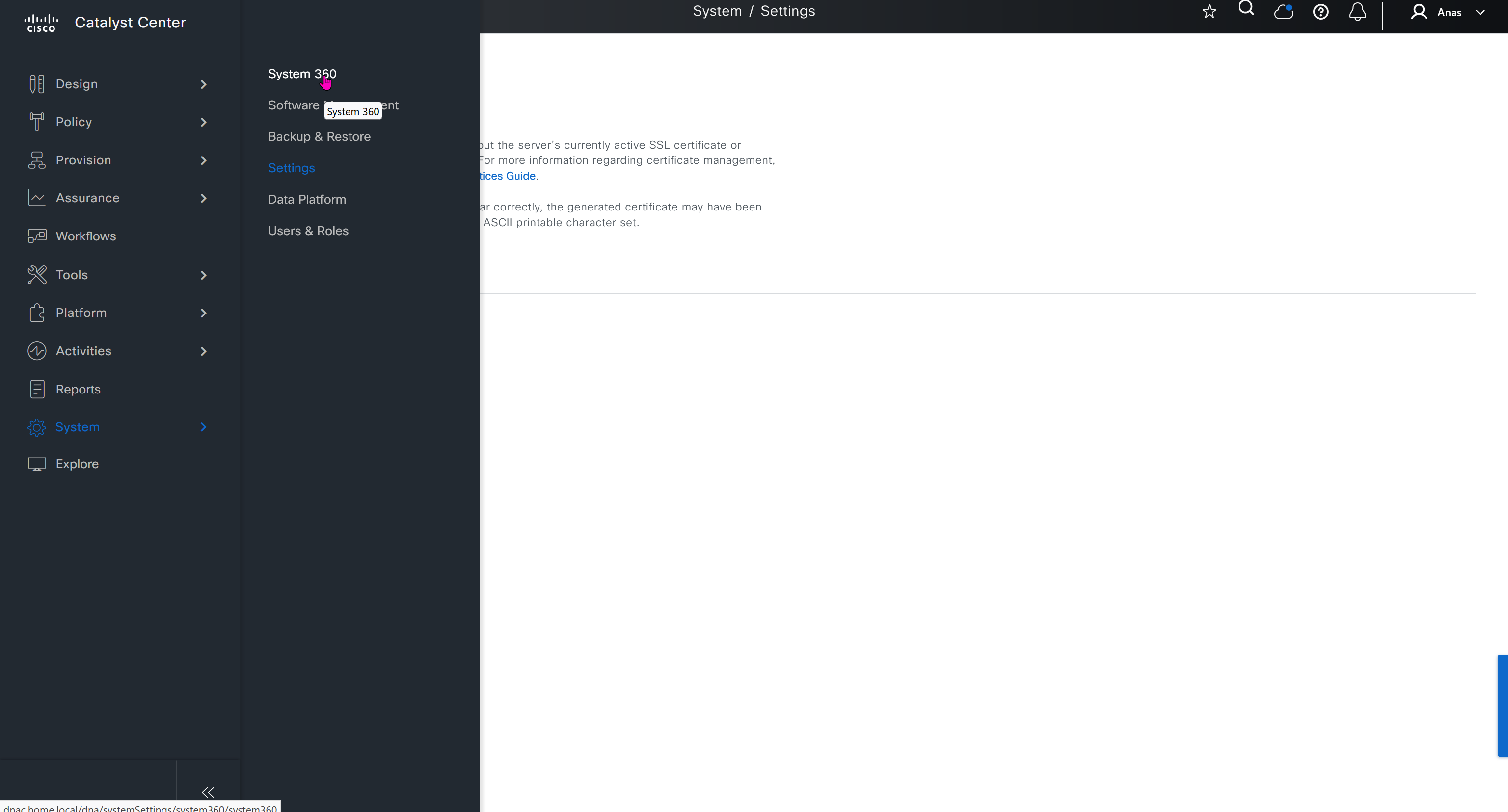Click the Reports document icon
Screen dimensions: 1508x812
click(37, 389)
